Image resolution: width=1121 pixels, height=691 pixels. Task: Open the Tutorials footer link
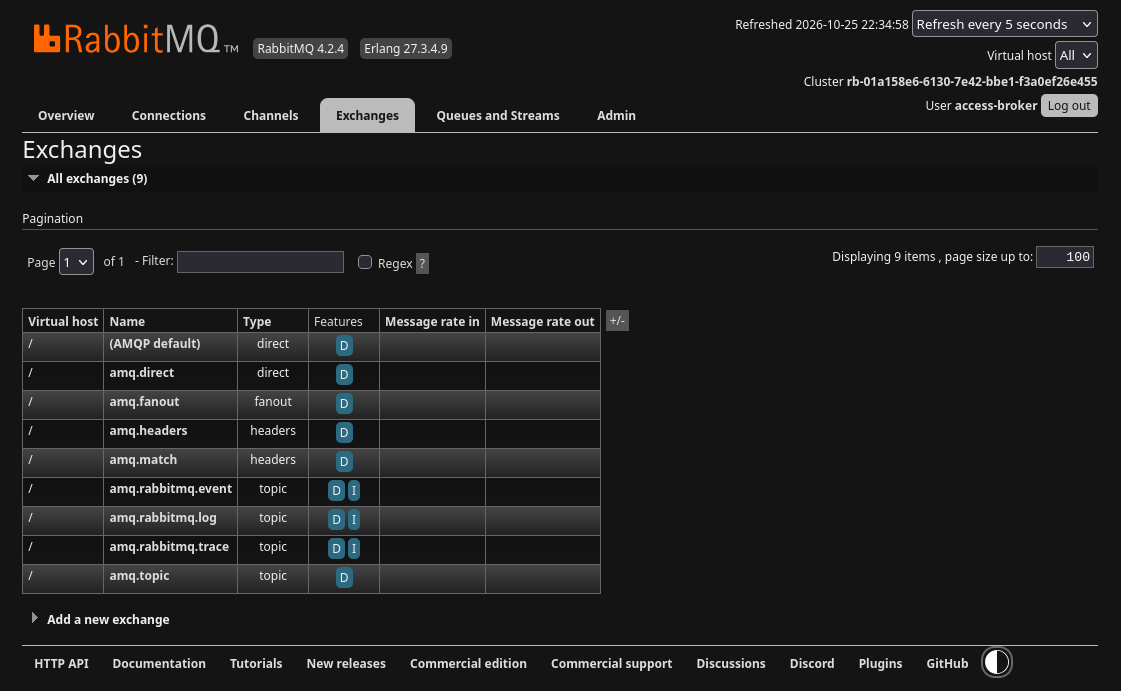[256, 663]
